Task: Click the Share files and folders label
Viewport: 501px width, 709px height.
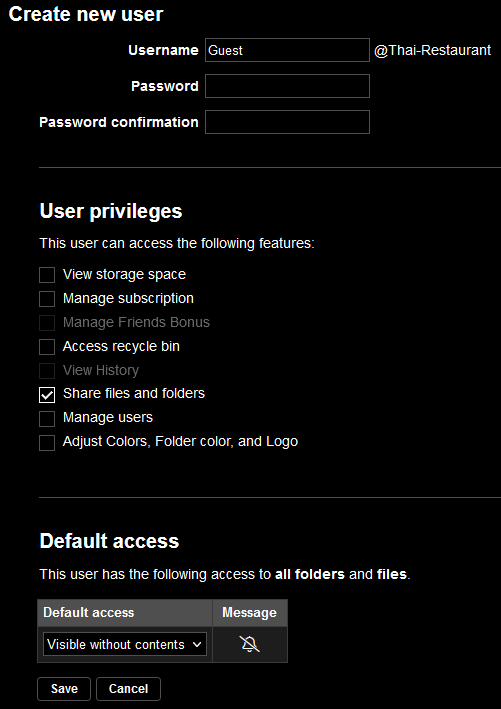Action: [x=134, y=393]
